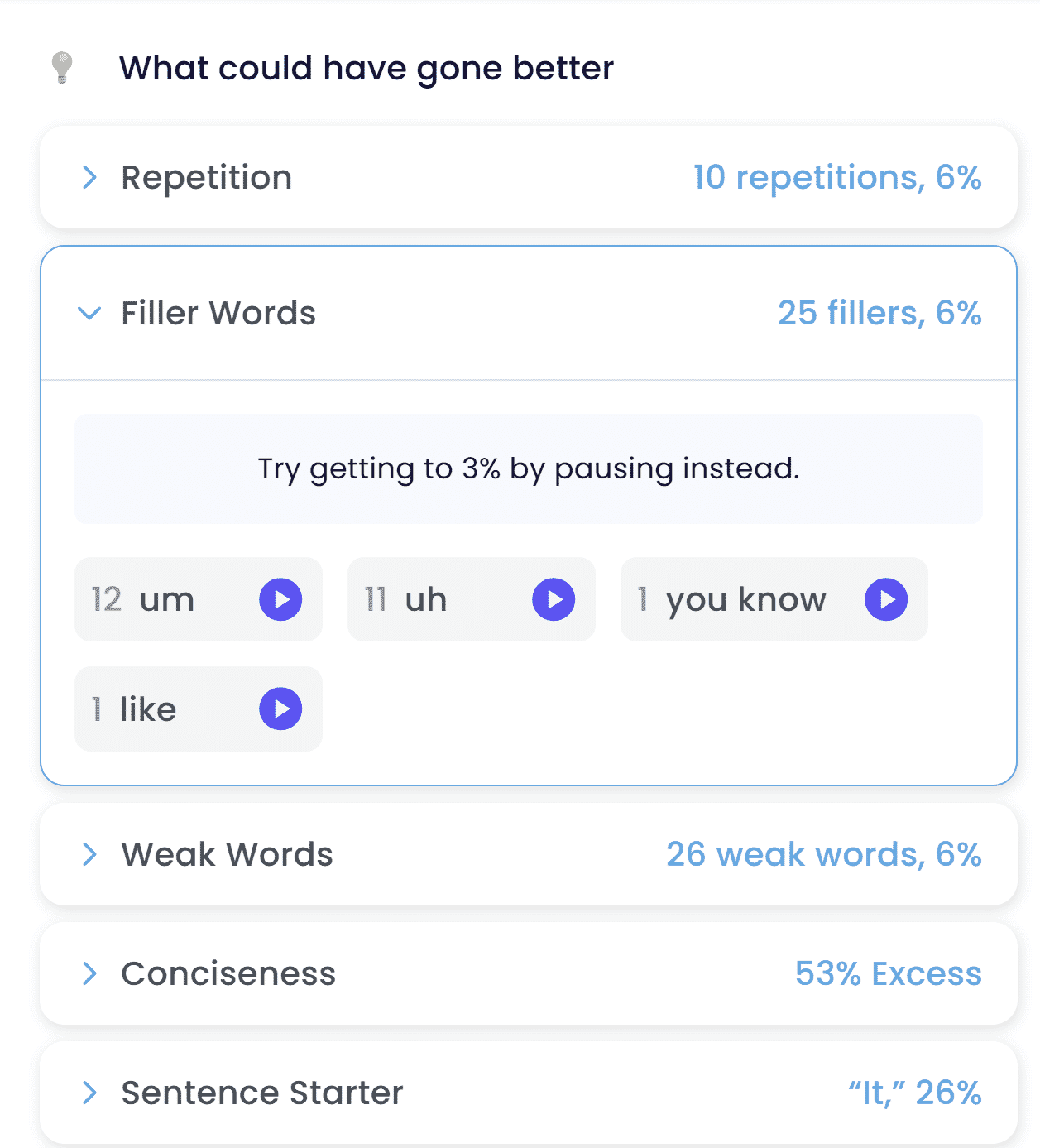Collapse the Filler Words section
Screen dimensions: 1040x1148
89,315
